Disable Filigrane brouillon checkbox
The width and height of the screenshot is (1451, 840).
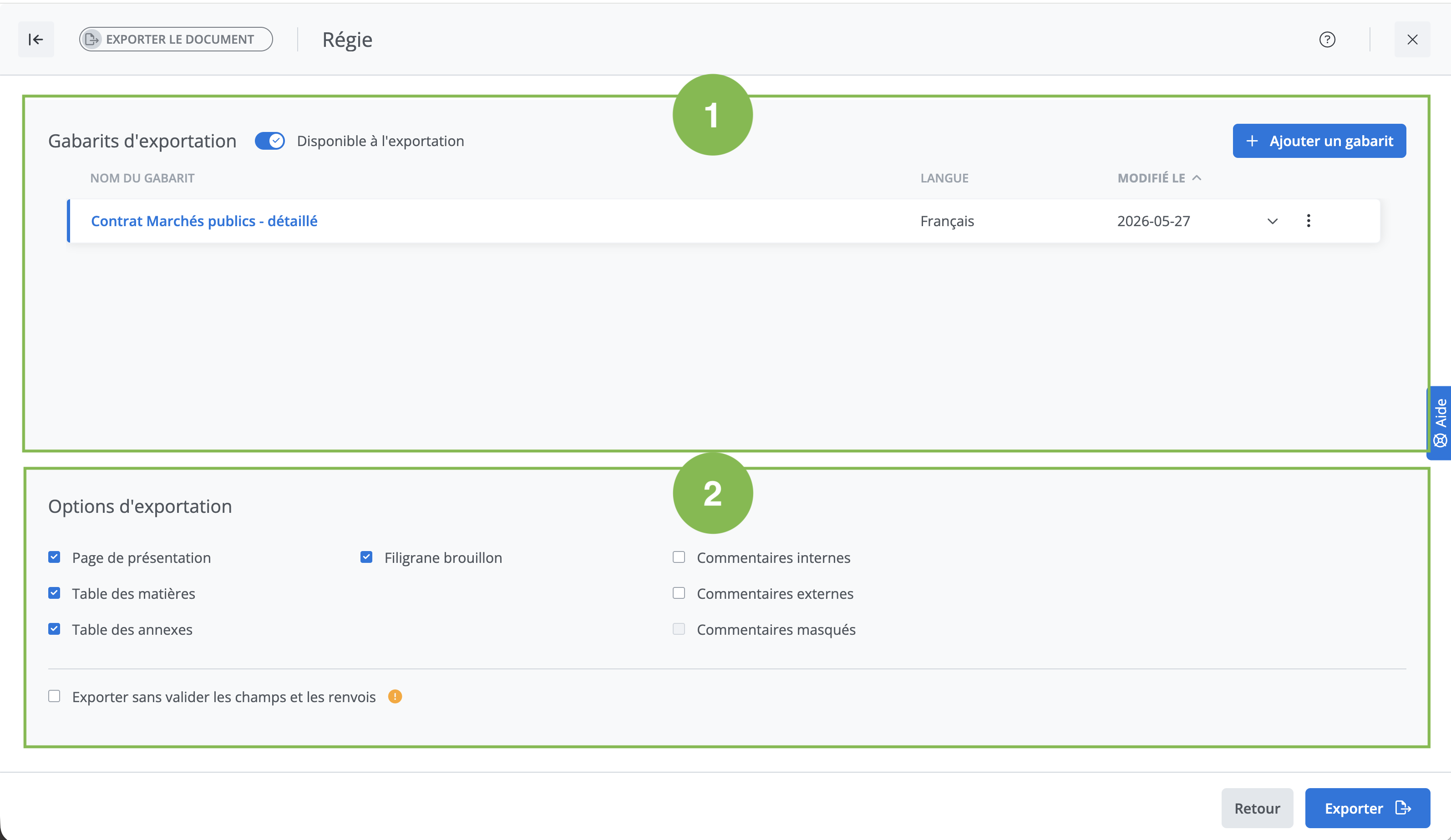366,557
